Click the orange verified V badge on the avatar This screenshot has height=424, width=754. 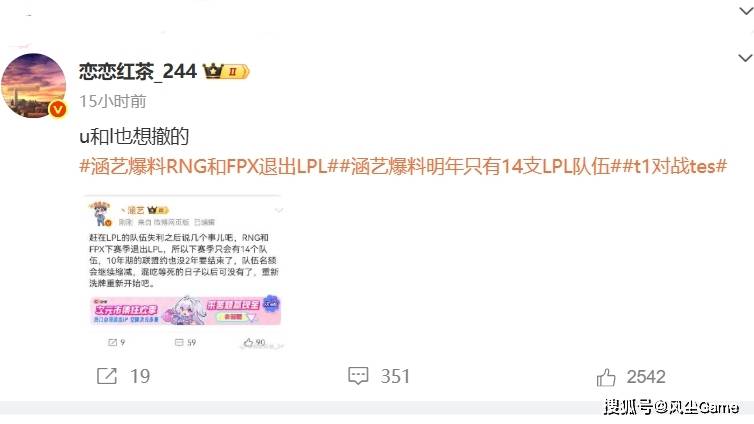(58, 110)
